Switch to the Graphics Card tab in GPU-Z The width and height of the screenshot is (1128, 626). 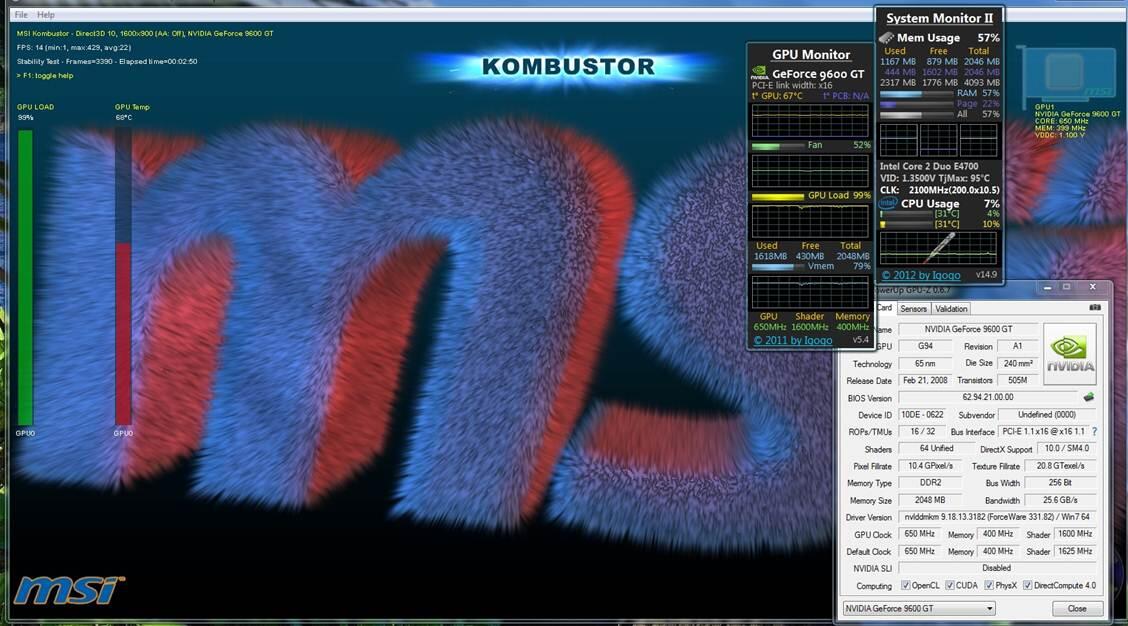pos(884,308)
